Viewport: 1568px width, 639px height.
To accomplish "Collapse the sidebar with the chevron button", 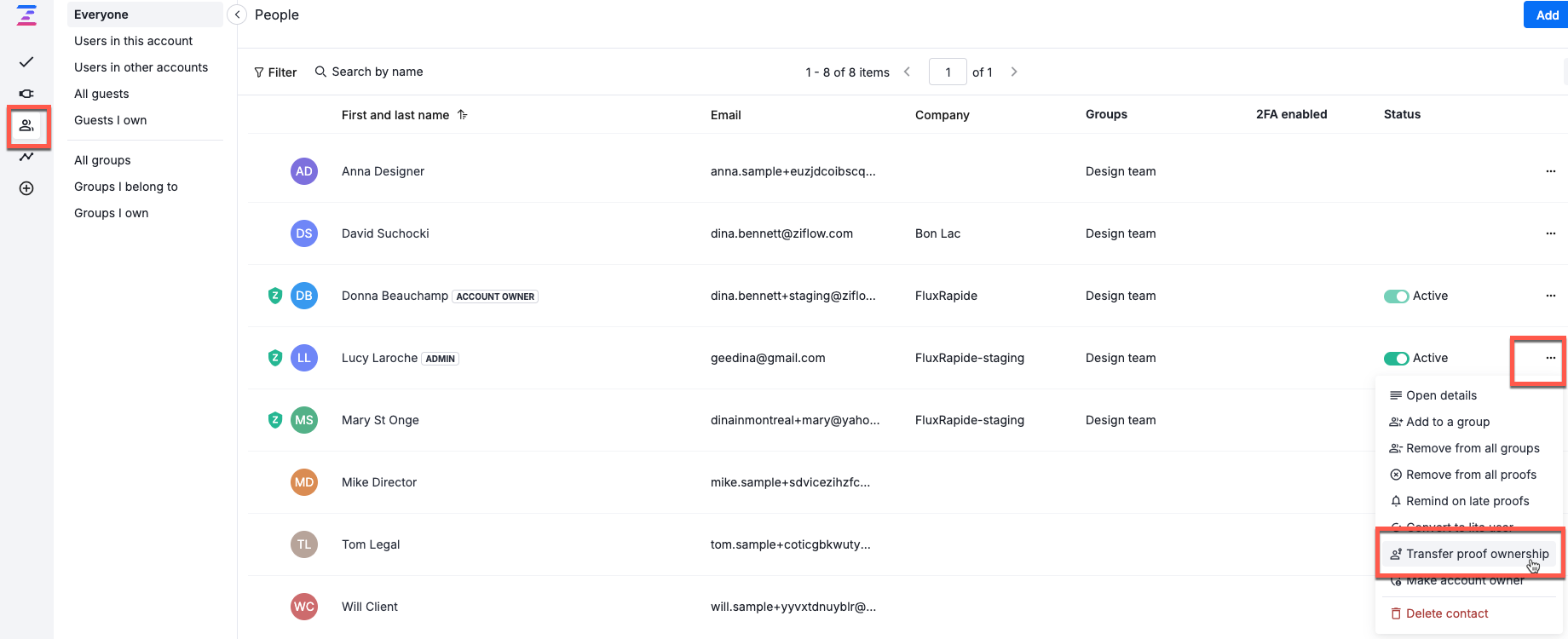I will coord(237,14).
